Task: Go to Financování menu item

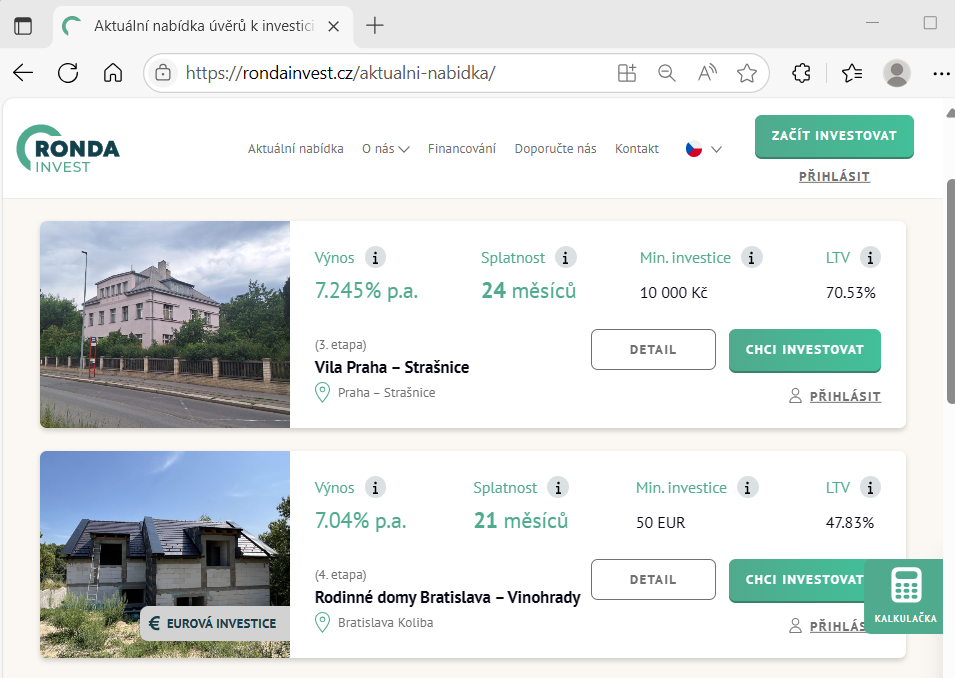Action: [x=461, y=149]
